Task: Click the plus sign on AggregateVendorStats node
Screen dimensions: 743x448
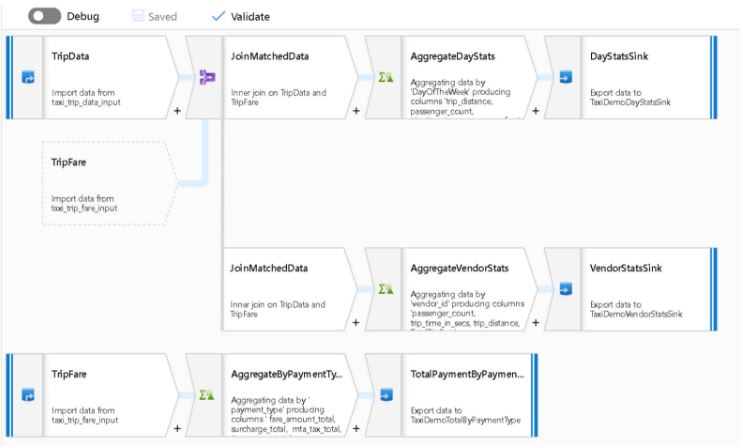Action: point(536,322)
